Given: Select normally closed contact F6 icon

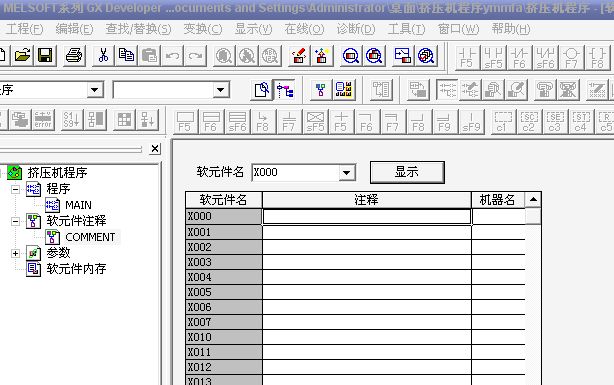Looking at the screenshot, I should point(519,58).
